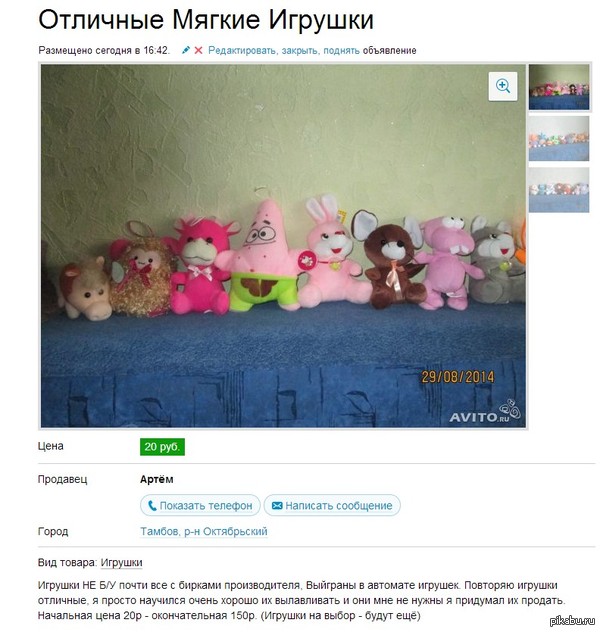Click the поднять link
This screenshot has height=632, width=600.
(x=341, y=51)
